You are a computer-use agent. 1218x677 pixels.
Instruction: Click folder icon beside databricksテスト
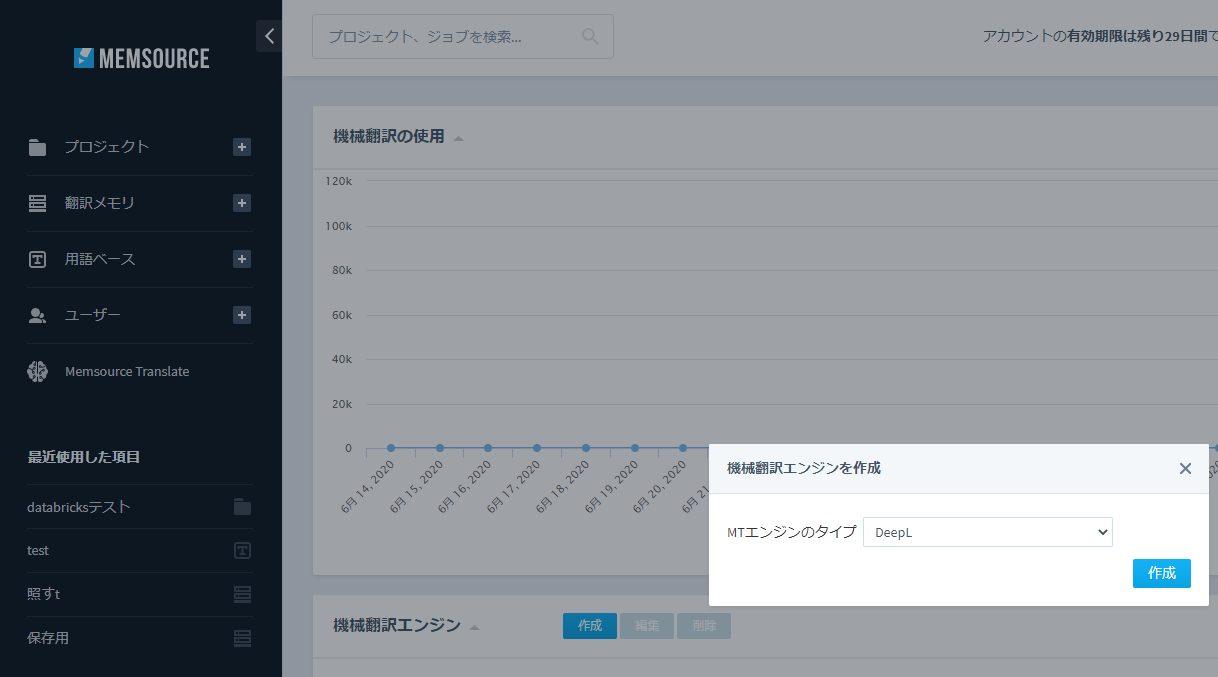(x=242, y=507)
